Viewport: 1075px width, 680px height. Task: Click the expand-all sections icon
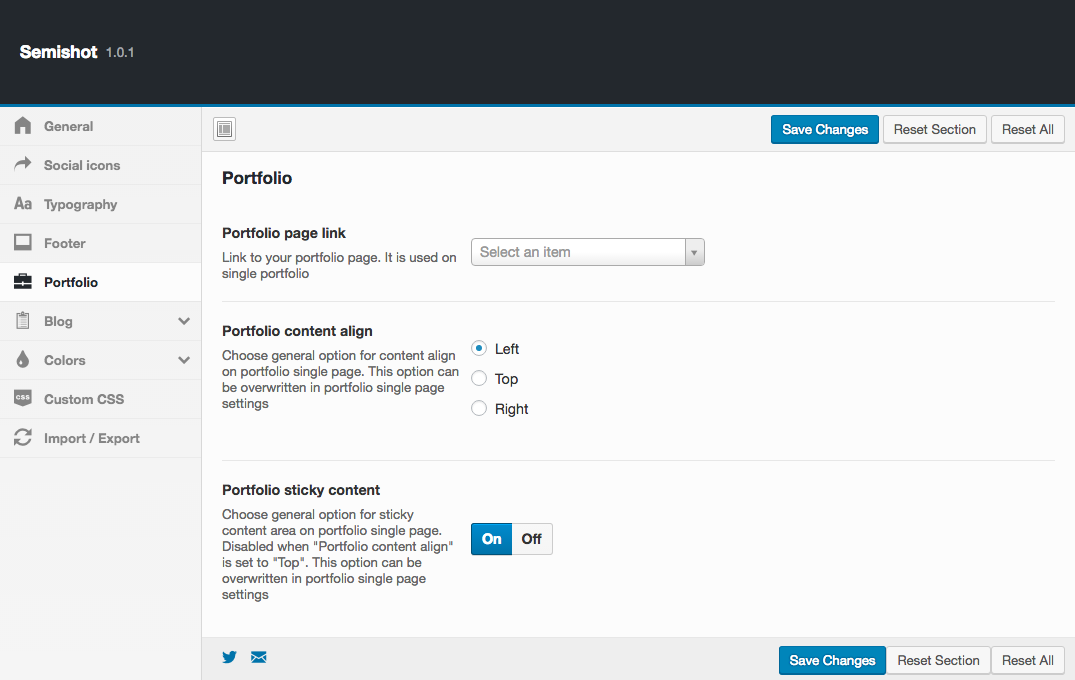click(224, 129)
